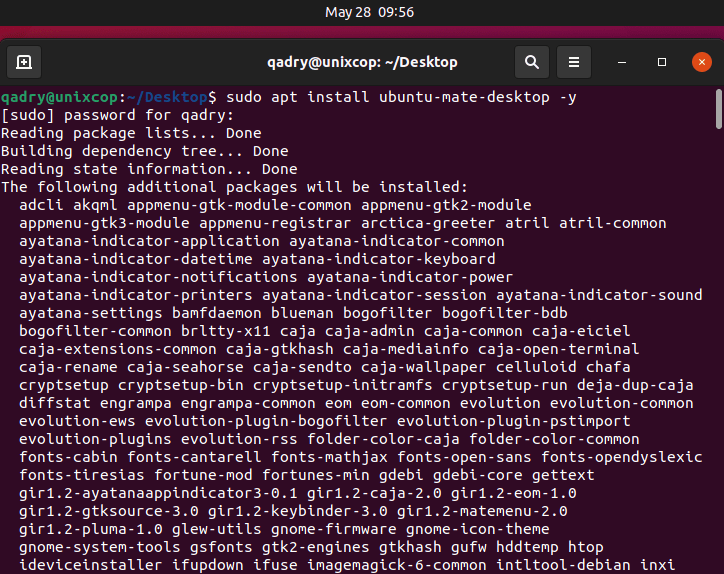Viewport: 724px width, 574px height.
Task: Click the package name folder-color-common
Action: pos(554,440)
